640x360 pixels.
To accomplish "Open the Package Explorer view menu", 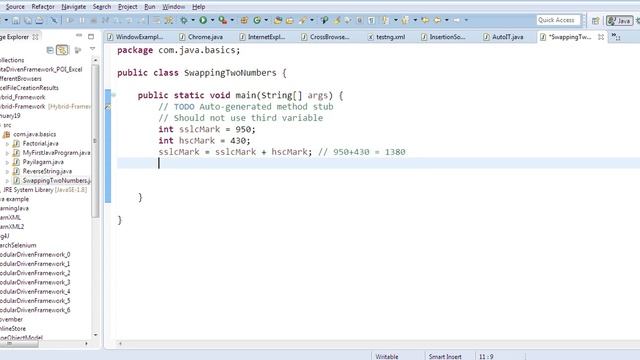I will click(x=93, y=50).
